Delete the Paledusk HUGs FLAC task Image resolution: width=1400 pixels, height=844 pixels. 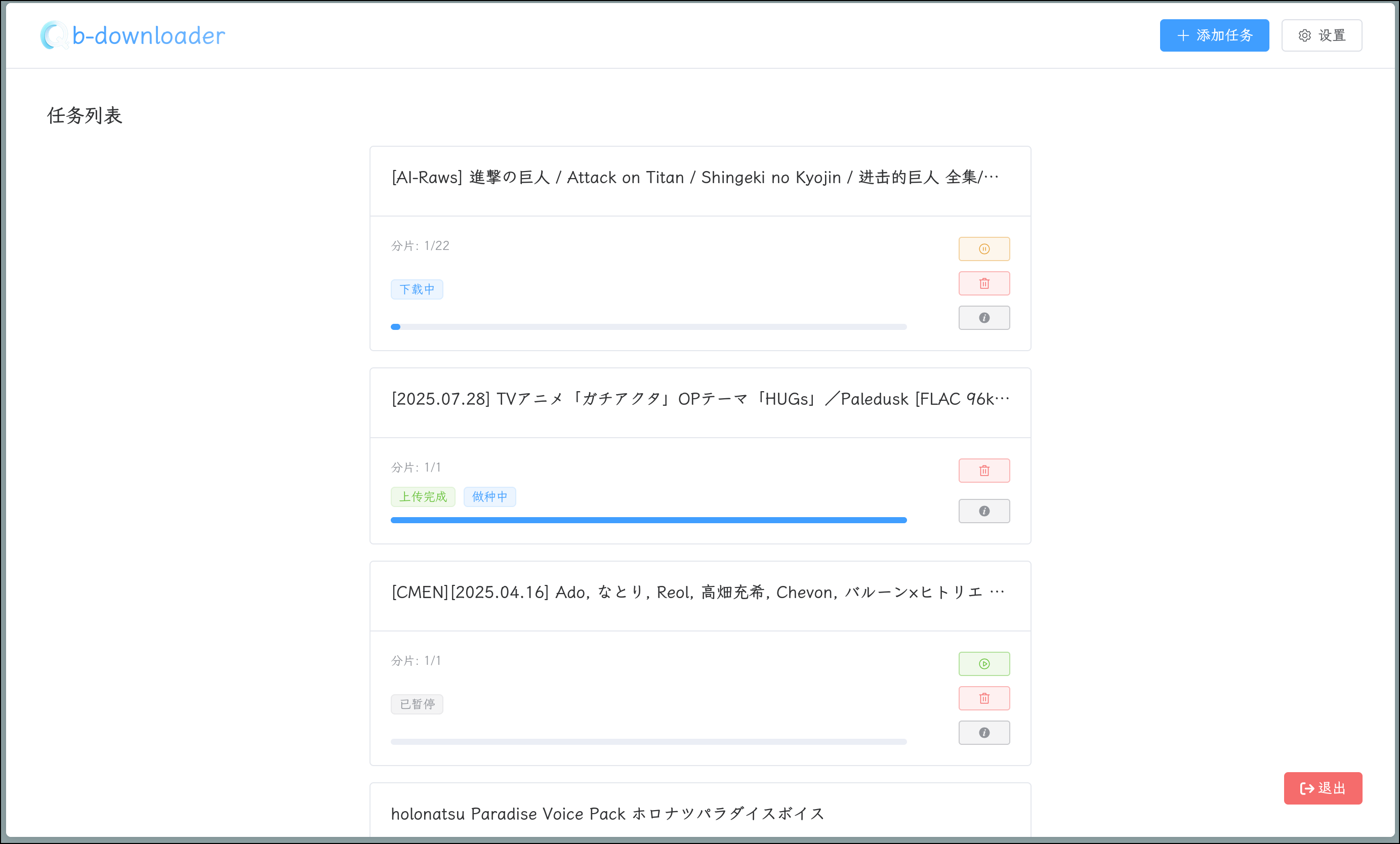coord(983,470)
